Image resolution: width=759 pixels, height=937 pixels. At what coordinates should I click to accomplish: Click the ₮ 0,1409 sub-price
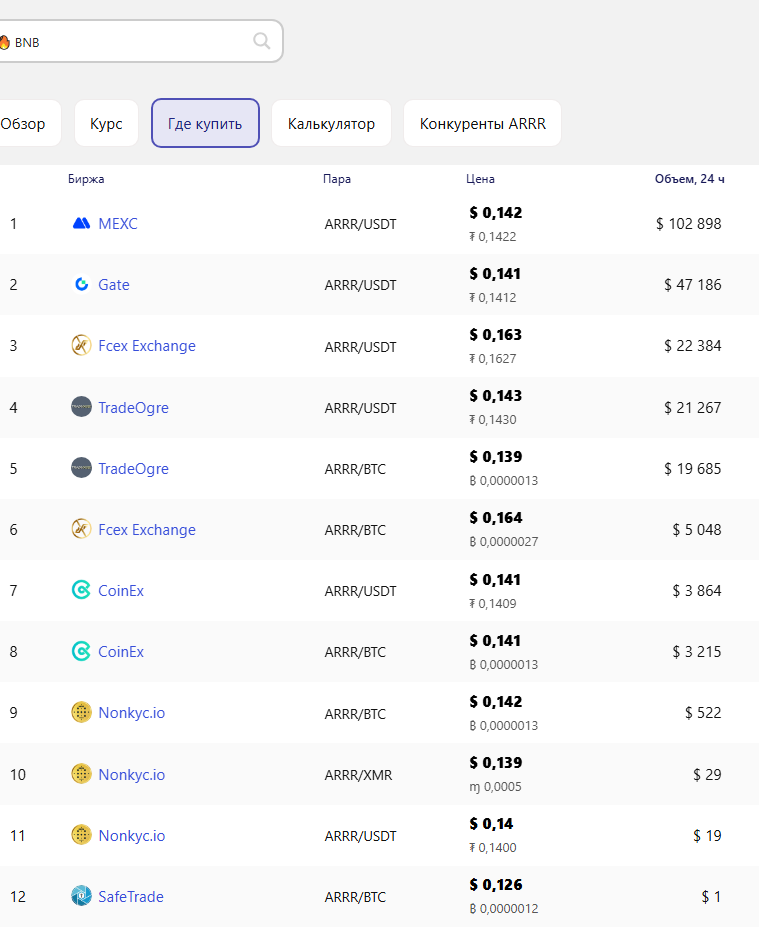point(492,604)
